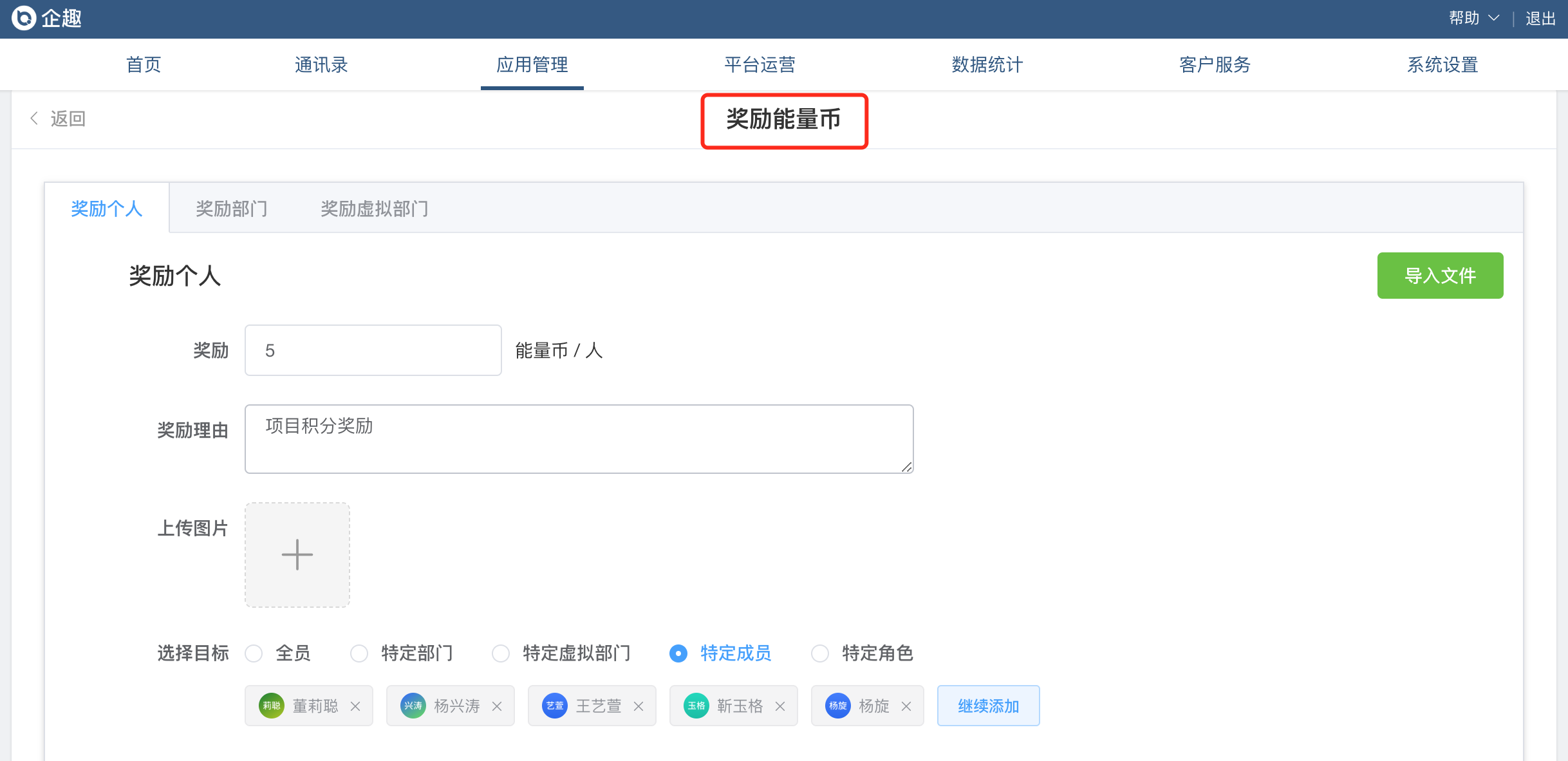Click 董莉聪's green avatar icon

point(272,706)
